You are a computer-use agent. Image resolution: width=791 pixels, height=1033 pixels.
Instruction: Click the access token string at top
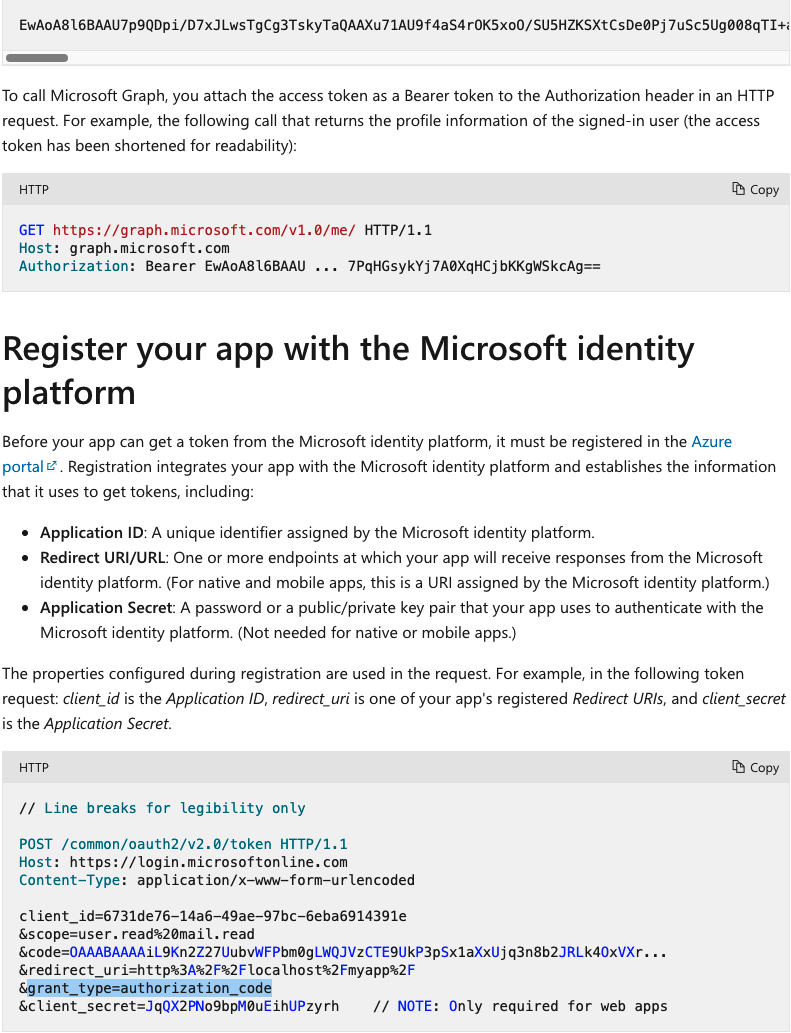click(x=404, y=26)
